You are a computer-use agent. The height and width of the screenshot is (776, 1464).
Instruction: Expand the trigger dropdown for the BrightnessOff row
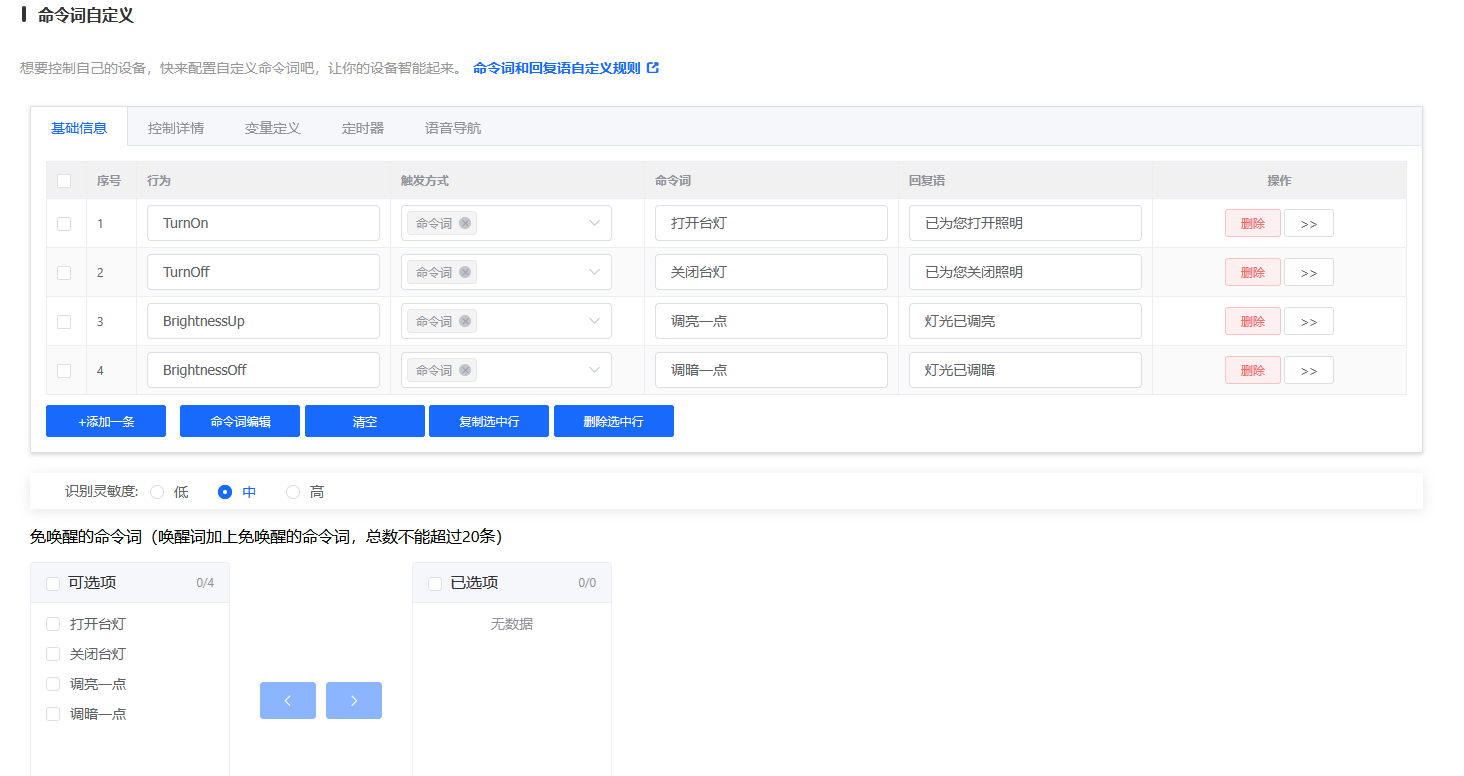click(x=594, y=370)
